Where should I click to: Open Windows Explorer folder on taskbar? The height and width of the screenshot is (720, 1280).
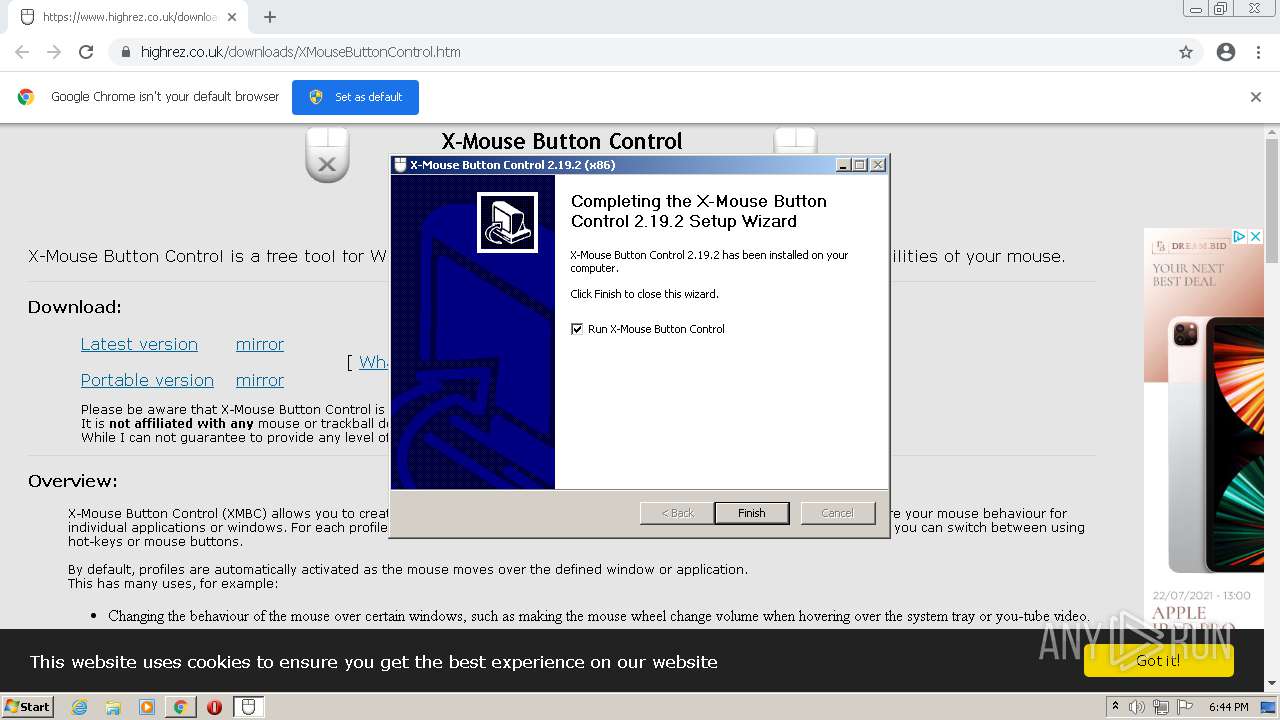click(x=113, y=707)
